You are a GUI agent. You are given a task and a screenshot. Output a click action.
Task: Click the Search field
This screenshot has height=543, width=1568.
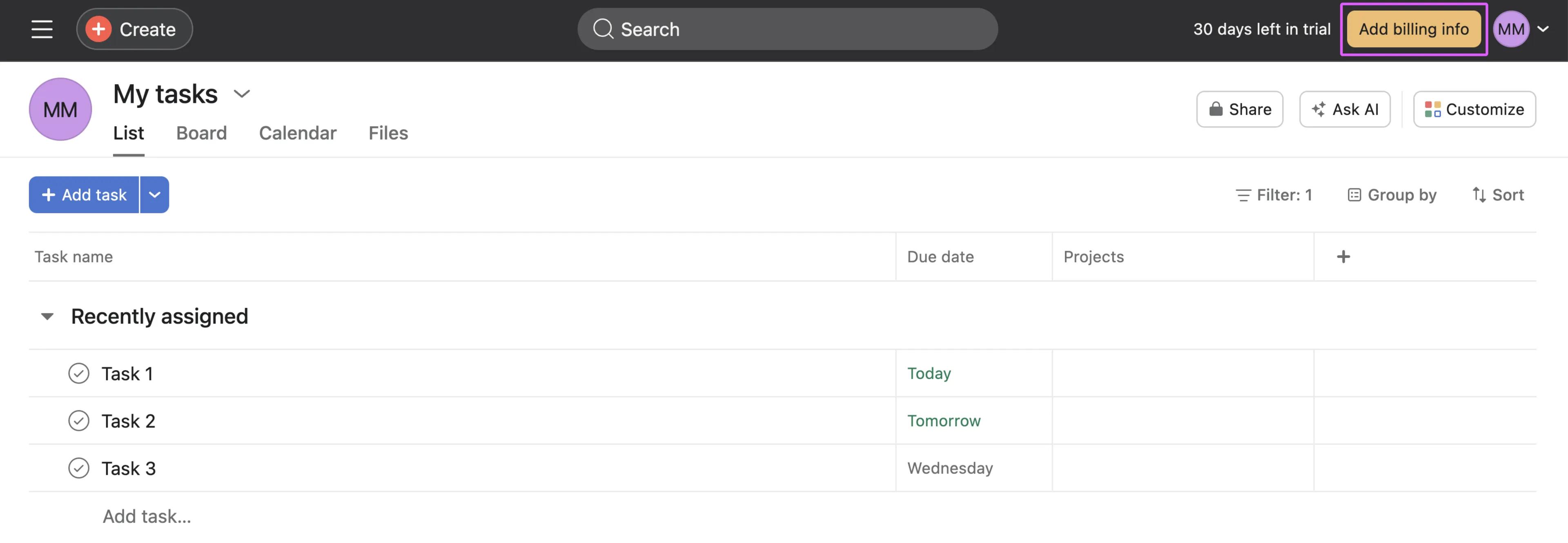(787, 29)
